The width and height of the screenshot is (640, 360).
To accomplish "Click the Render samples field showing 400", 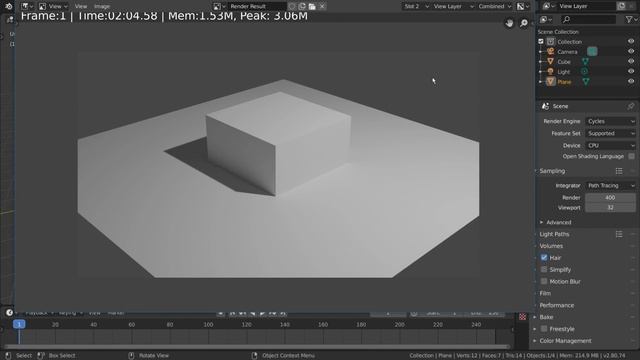I will (610, 198).
